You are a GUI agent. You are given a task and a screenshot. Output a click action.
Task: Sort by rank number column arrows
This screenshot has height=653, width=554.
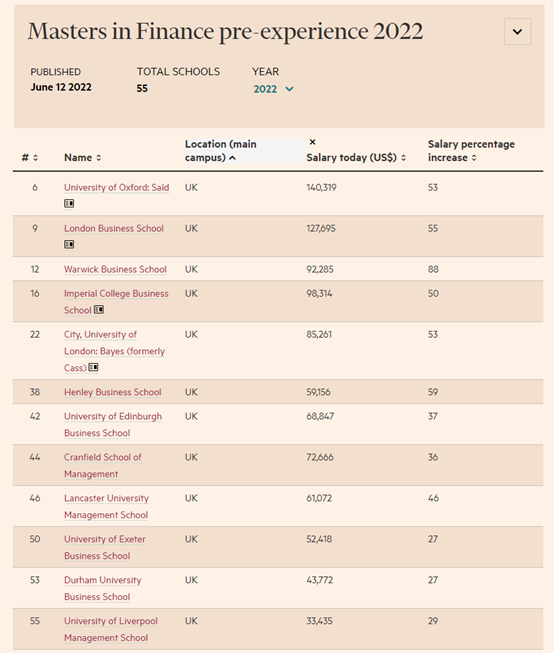click(35, 158)
